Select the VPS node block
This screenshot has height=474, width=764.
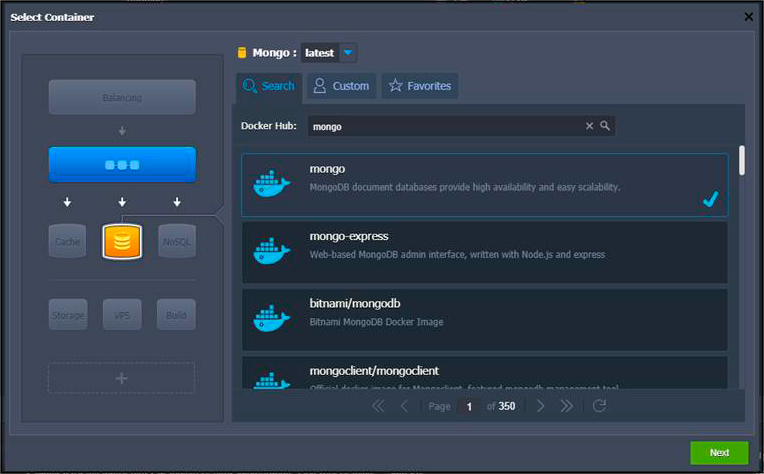(x=122, y=315)
